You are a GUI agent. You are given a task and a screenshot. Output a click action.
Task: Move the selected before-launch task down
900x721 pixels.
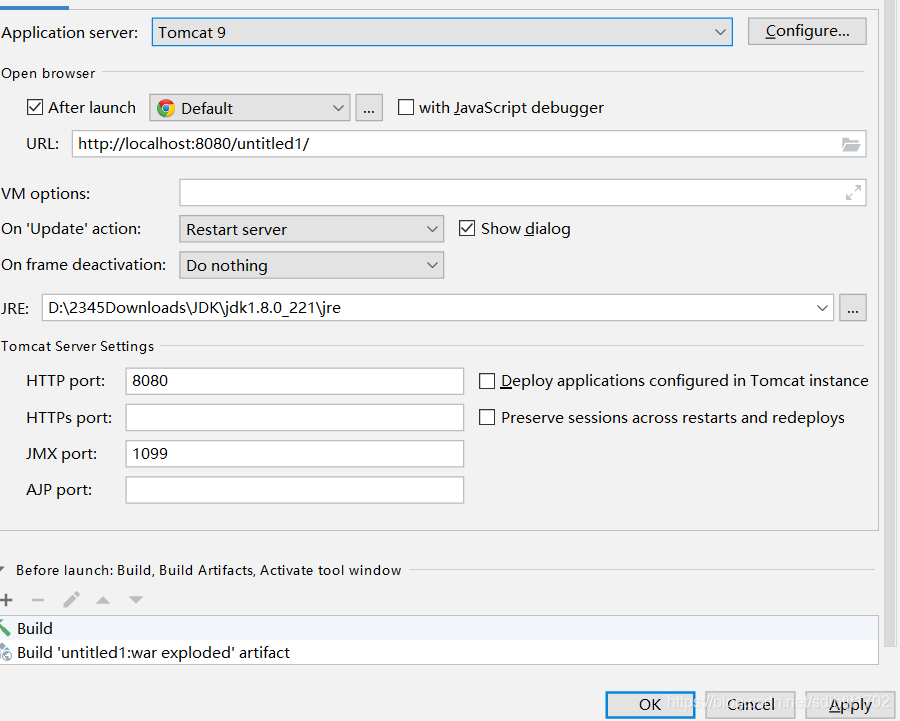[x=136, y=600]
